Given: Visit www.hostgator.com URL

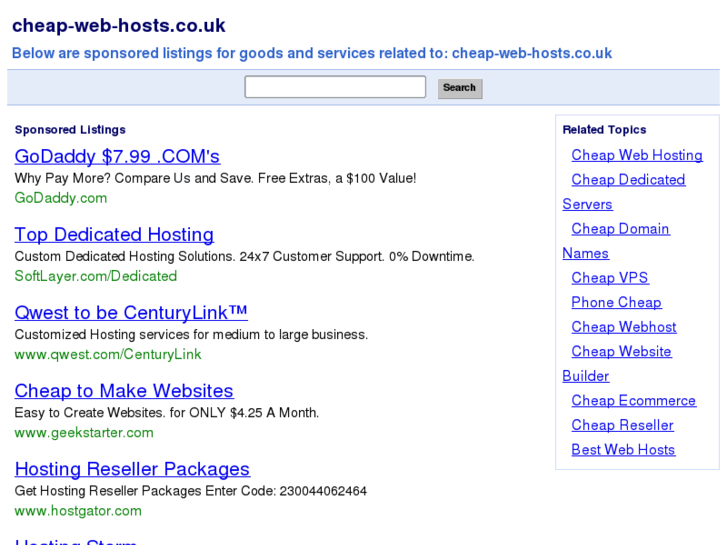Looking at the screenshot, I should click(78, 511).
